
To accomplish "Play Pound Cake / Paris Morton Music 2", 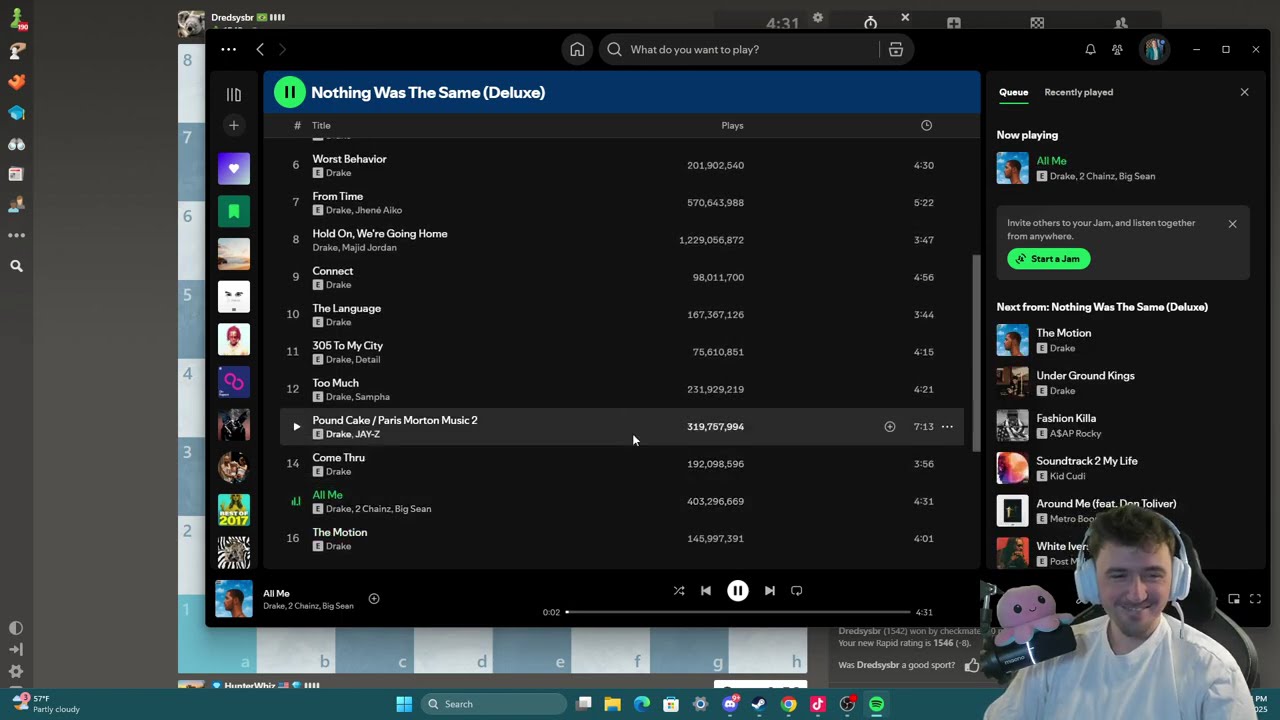I will pyautogui.click(x=296, y=427).
